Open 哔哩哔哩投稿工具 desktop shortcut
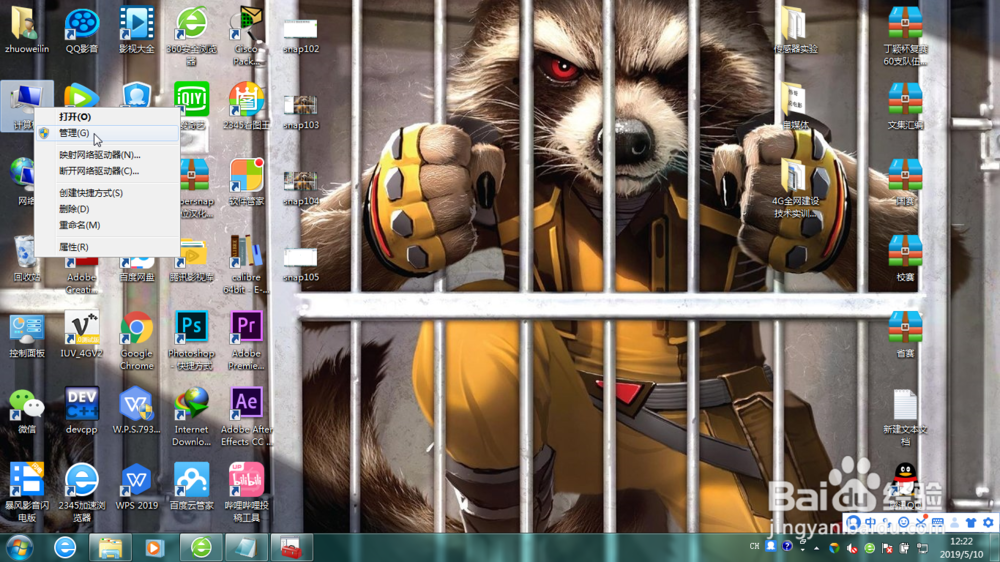 point(246,492)
